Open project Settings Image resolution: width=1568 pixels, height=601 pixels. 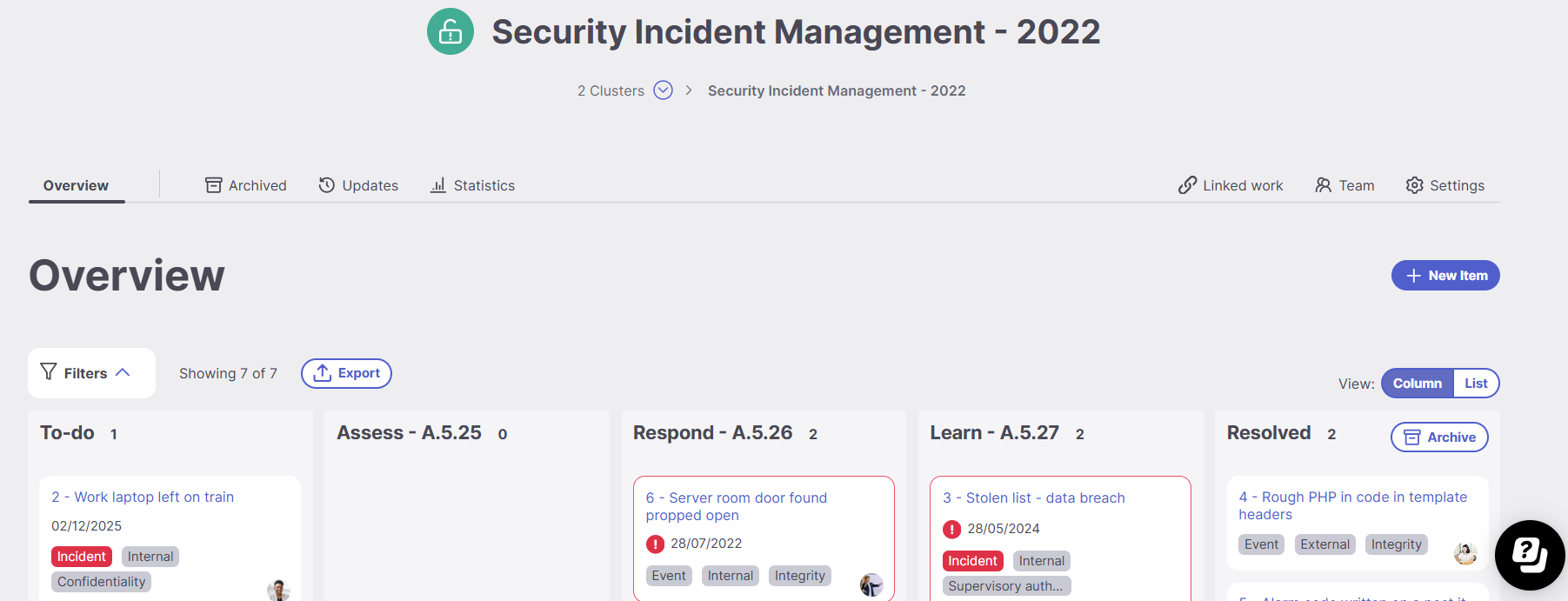point(1445,185)
